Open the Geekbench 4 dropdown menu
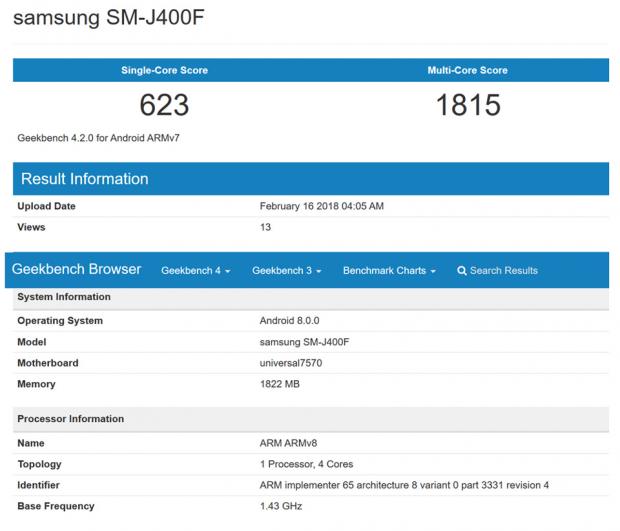 (195, 271)
